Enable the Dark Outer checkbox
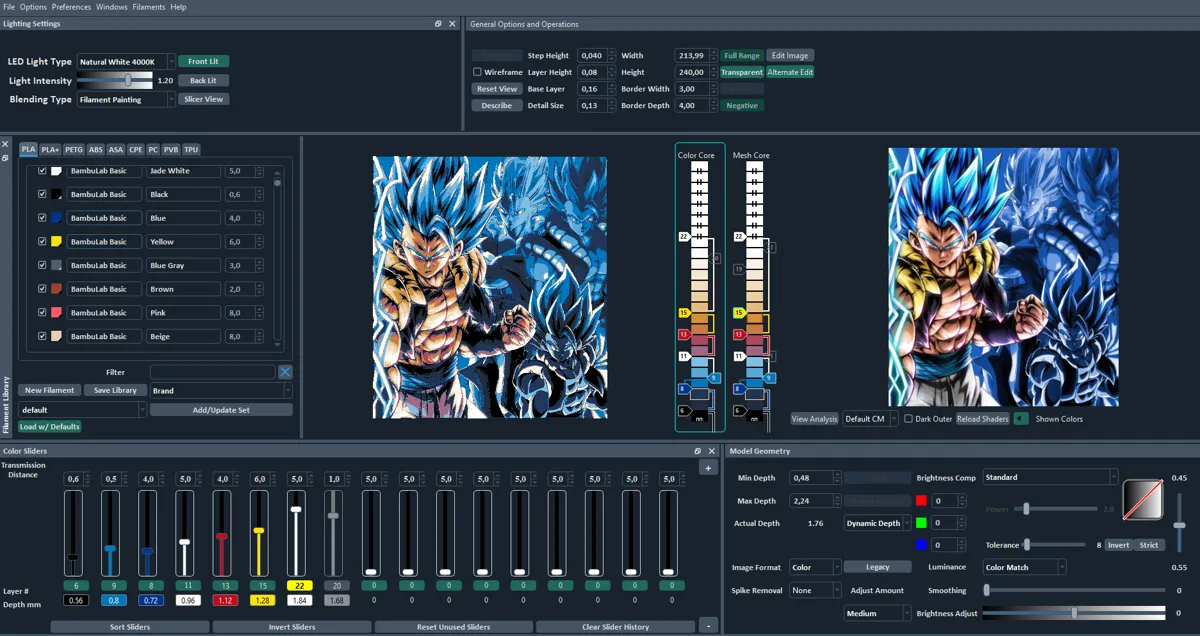Viewport: 1200px width, 636px height. (908, 419)
